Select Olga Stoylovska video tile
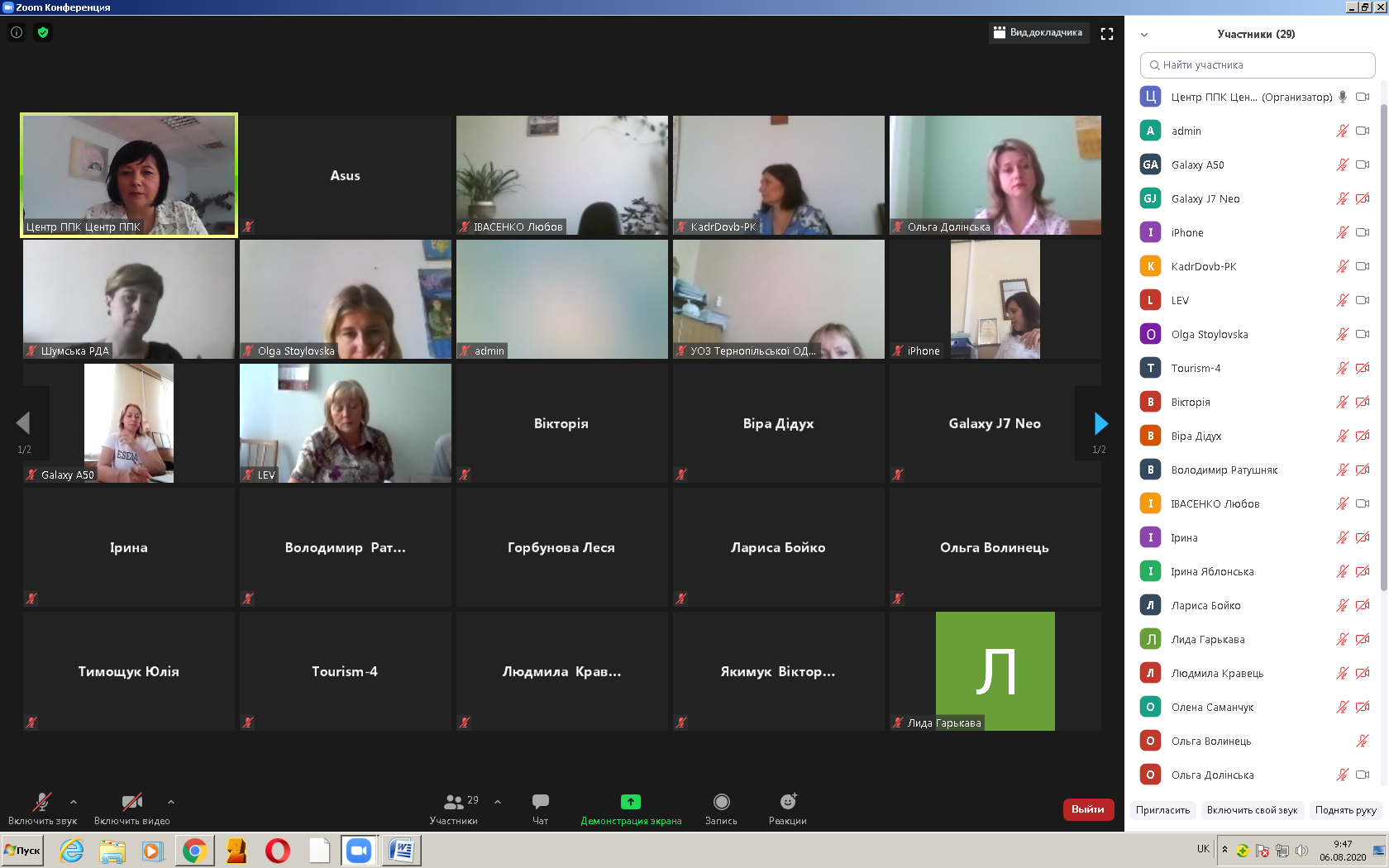Image resolution: width=1389 pixels, height=868 pixels. coord(346,299)
